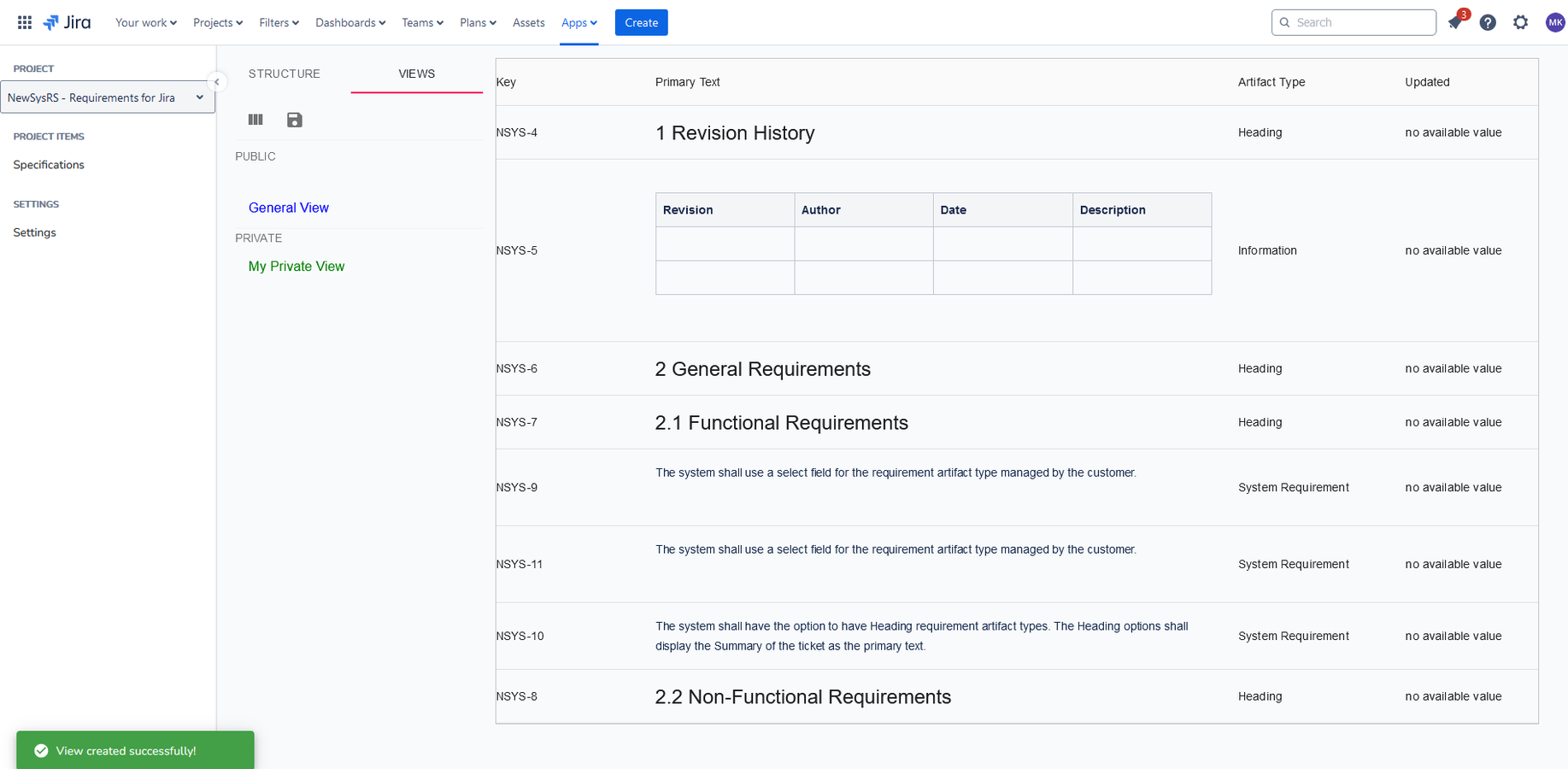Click the Artifact Type column header
This screenshot has height=769, width=1568.
tap(1271, 82)
